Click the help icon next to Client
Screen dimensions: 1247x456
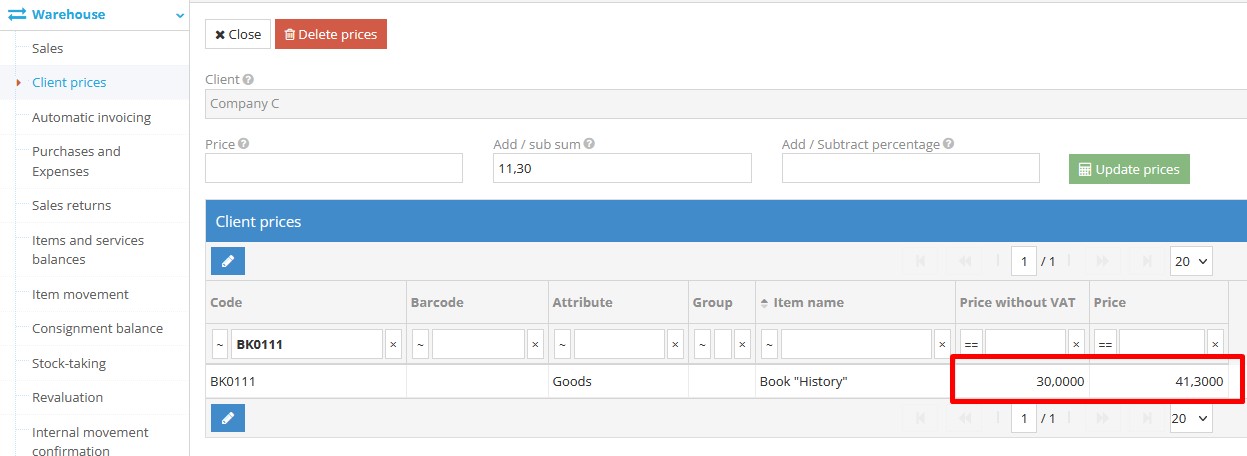pyautogui.click(x=248, y=80)
